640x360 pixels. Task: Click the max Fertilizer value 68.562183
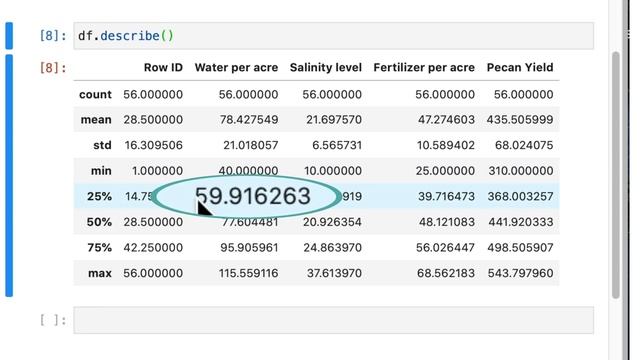tap(446, 273)
